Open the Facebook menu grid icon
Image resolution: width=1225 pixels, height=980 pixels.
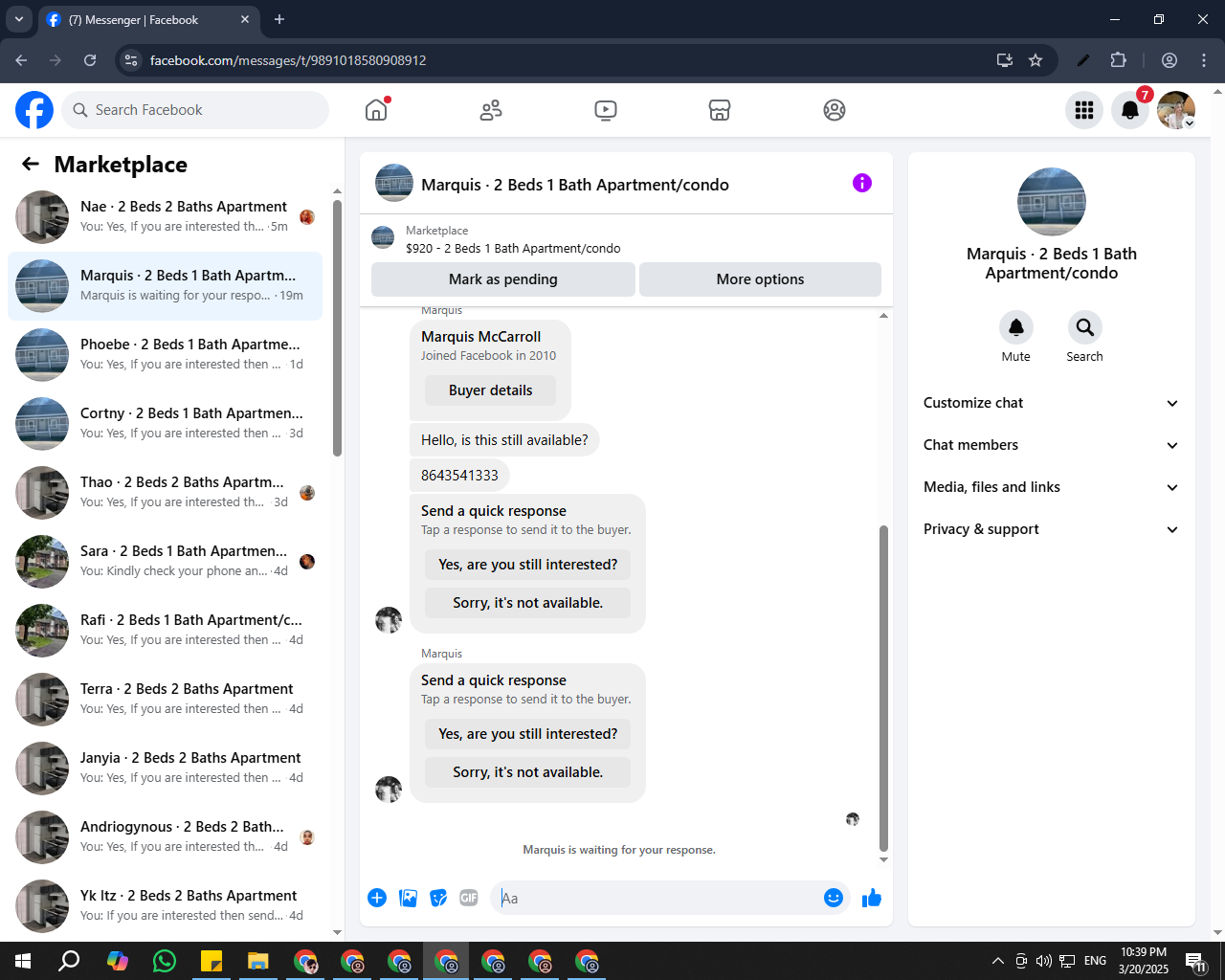coord(1084,110)
